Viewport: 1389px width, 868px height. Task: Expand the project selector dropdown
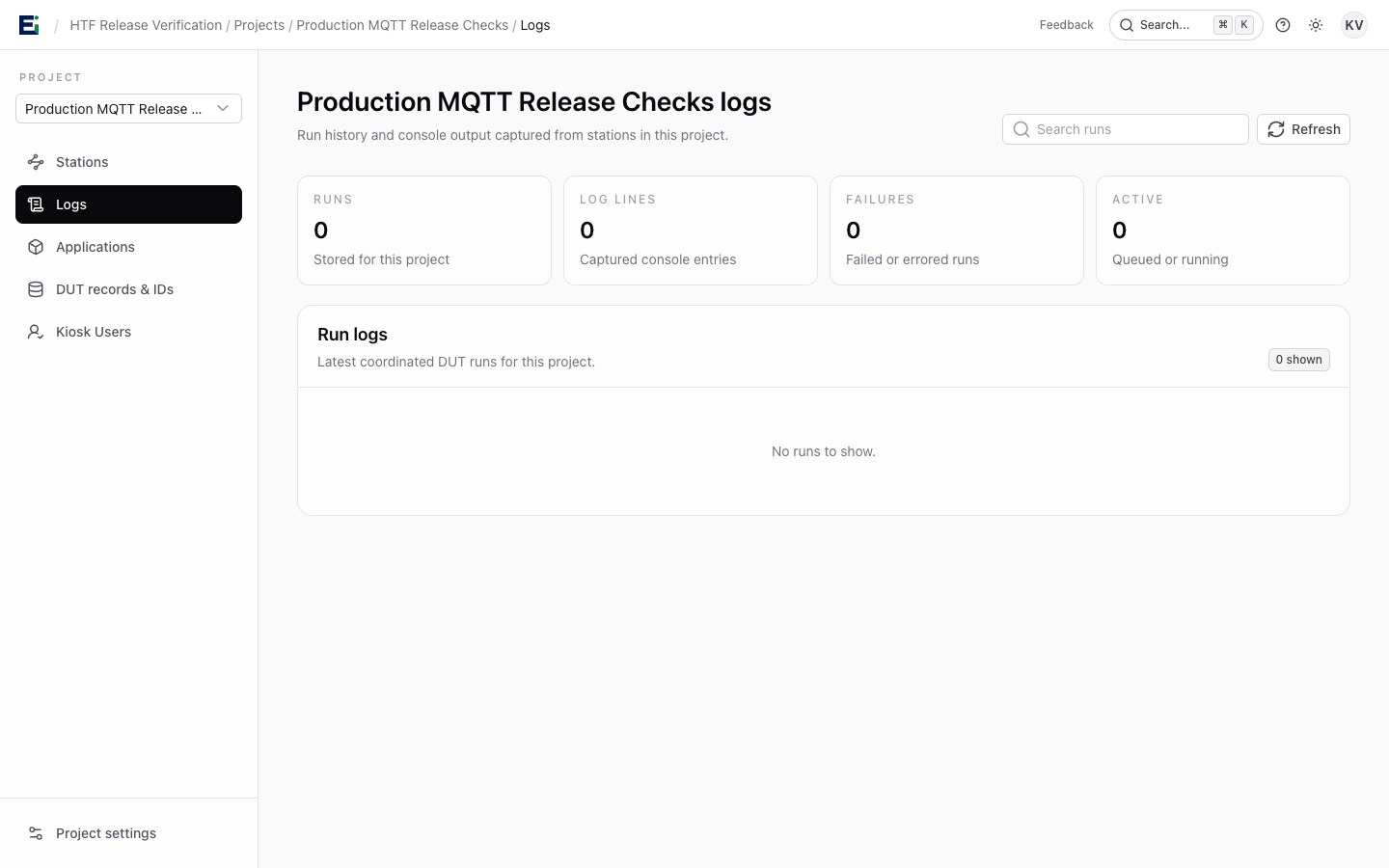(128, 109)
